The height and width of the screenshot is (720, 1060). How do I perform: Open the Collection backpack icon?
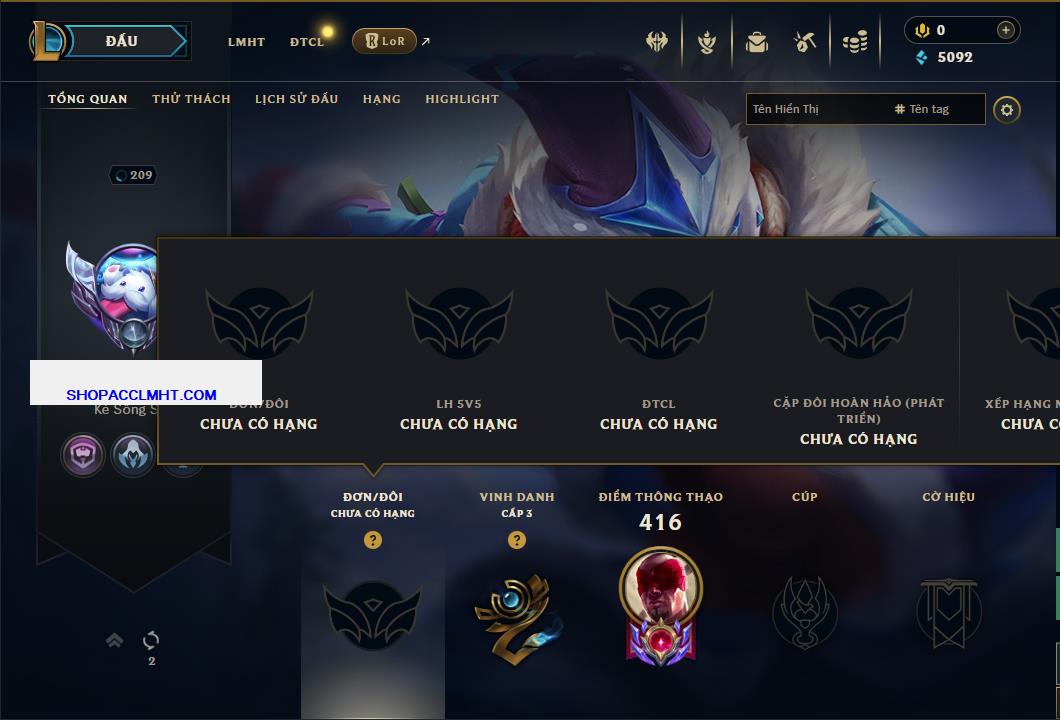(756, 43)
